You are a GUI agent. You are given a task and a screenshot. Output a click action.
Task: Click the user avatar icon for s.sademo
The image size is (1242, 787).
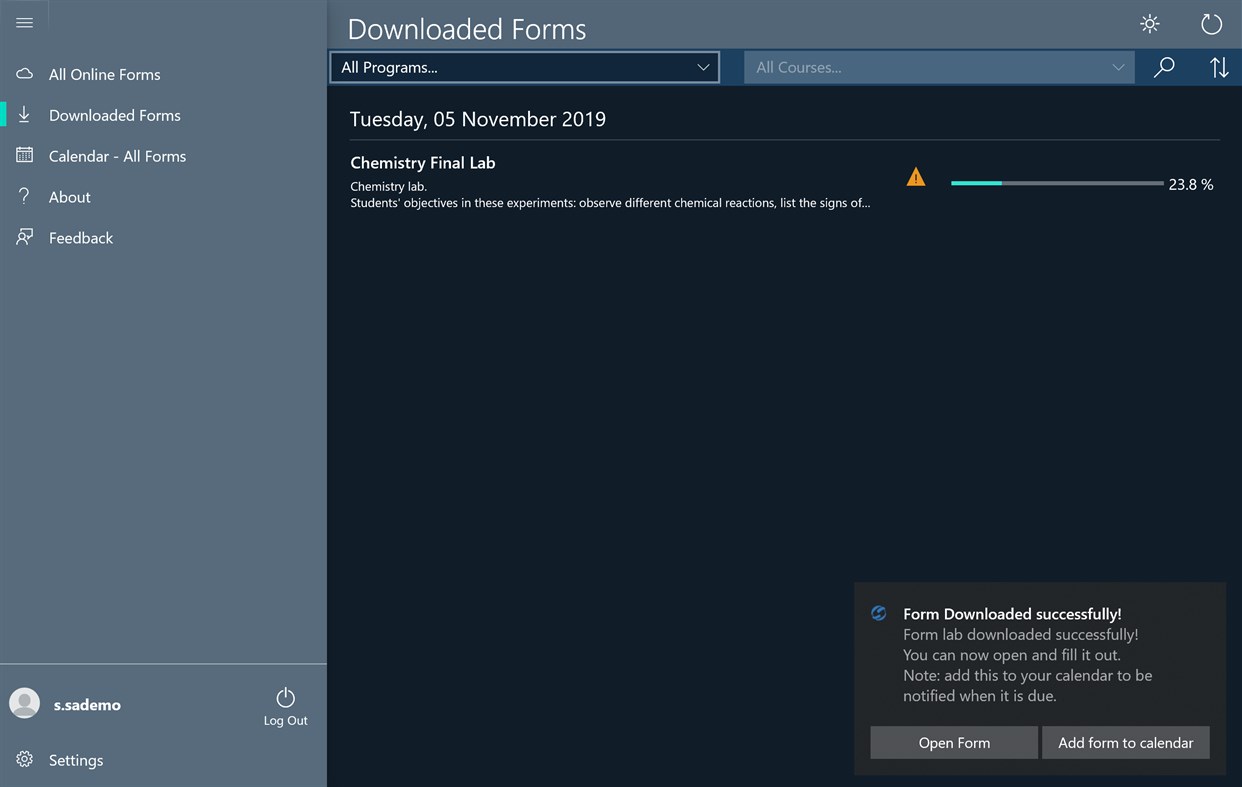[25, 703]
